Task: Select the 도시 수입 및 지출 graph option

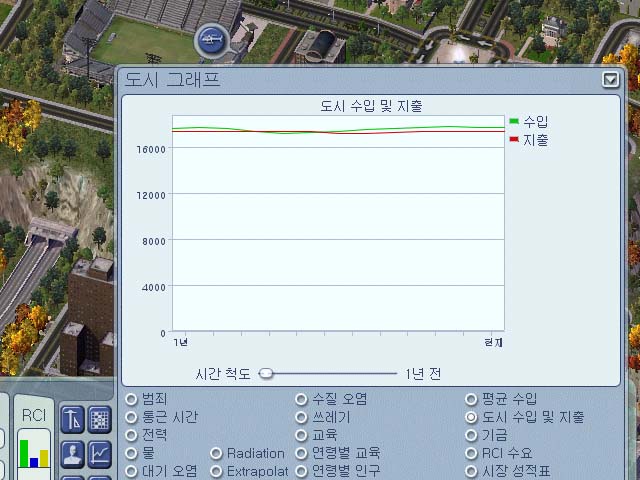Action: (x=471, y=417)
